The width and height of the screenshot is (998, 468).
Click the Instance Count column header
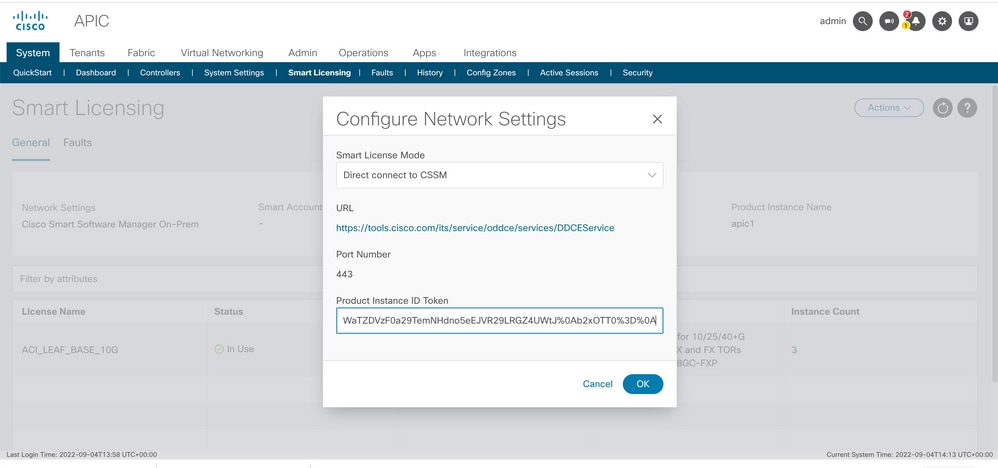coord(825,311)
